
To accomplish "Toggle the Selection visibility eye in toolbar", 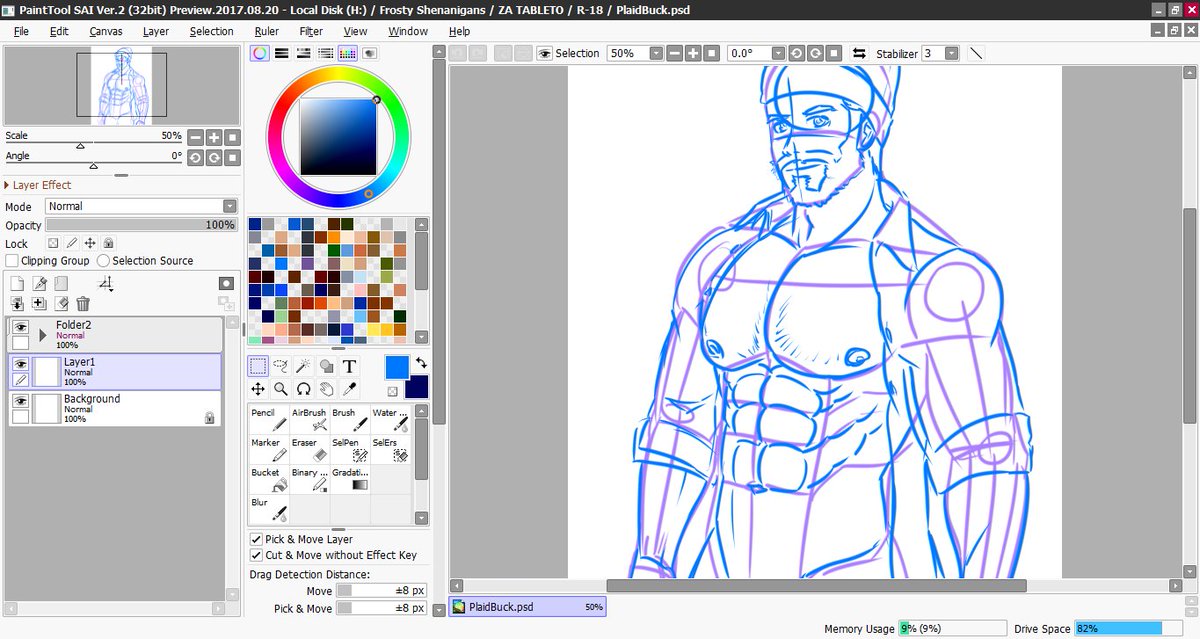I will coord(545,53).
